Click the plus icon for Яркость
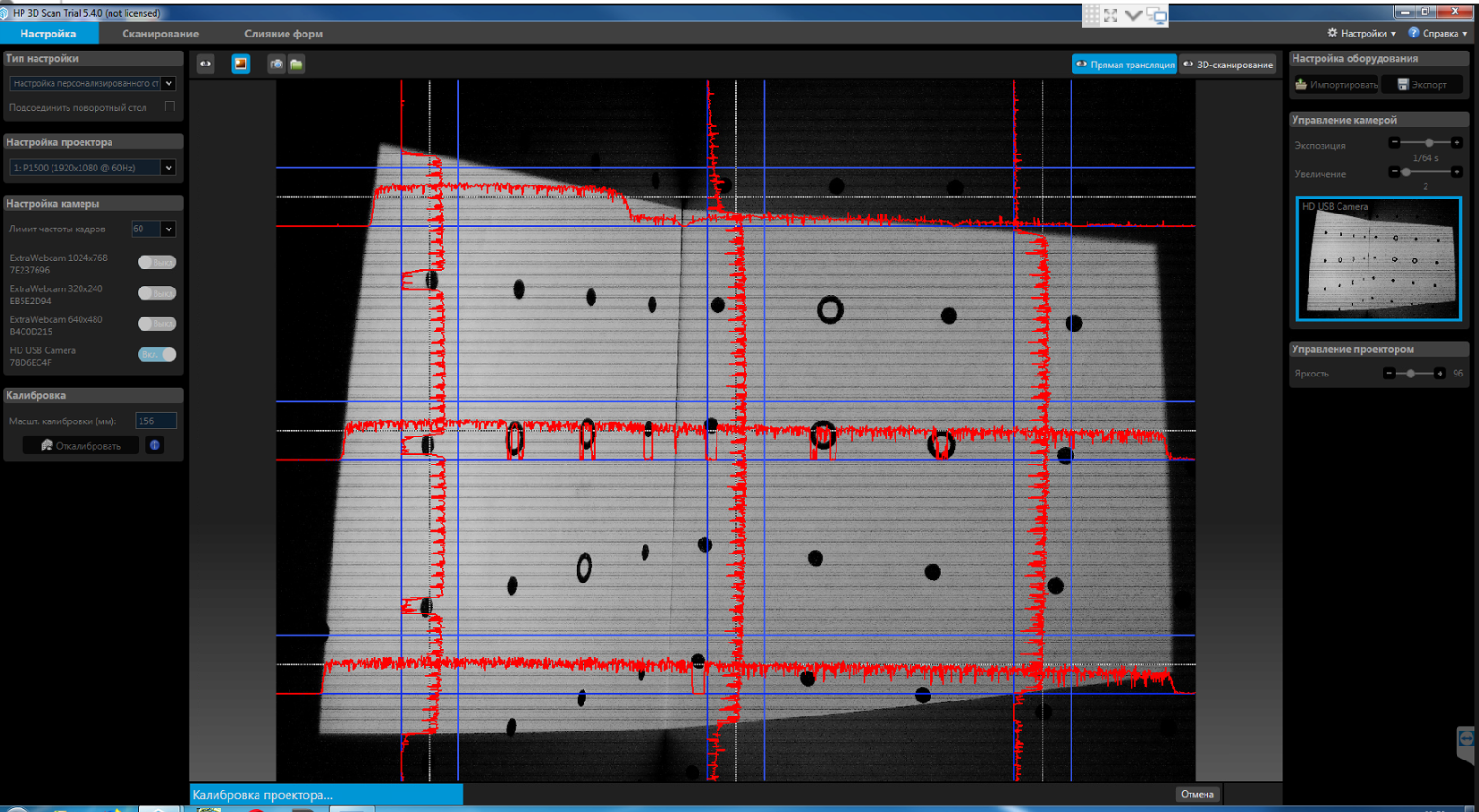The width and height of the screenshot is (1479, 812). (x=1440, y=373)
